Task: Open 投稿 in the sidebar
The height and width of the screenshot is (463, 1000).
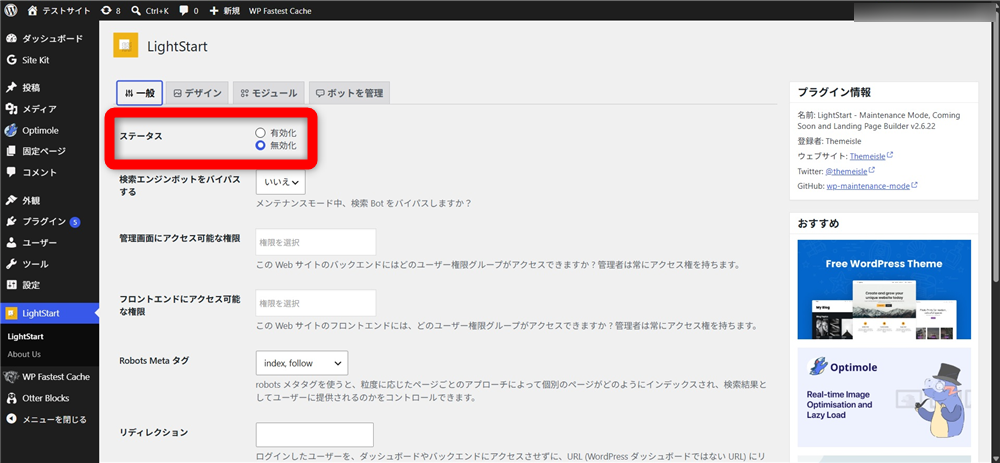Action: tap(49, 87)
